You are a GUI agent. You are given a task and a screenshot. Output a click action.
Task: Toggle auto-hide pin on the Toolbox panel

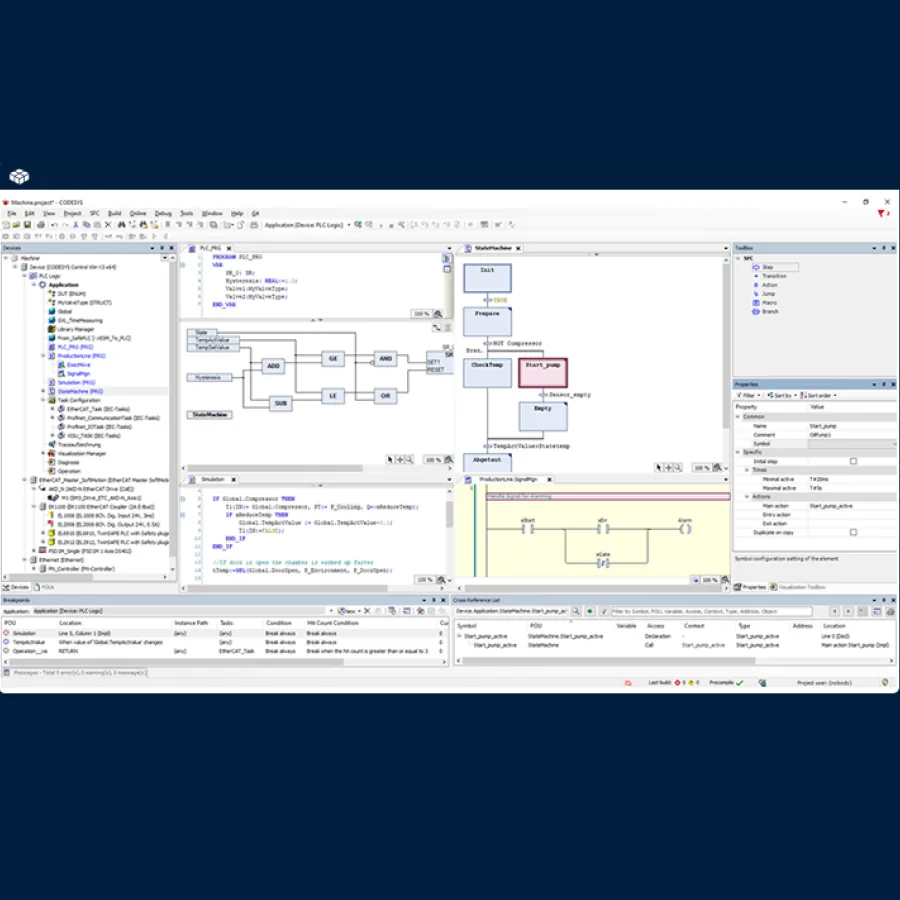pos(883,248)
